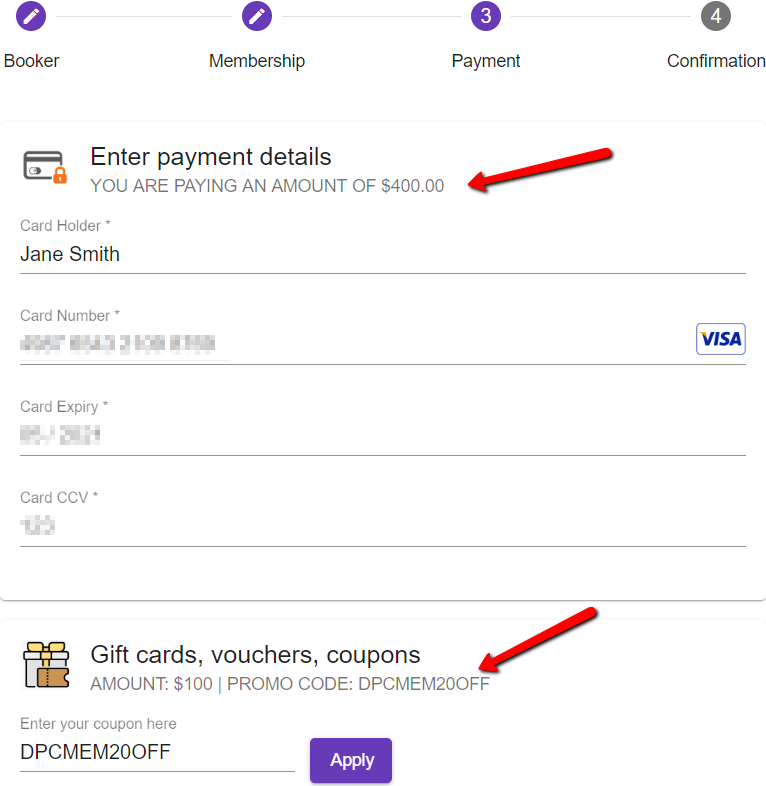The height and width of the screenshot is (786, 766).
Task: Focus the Card CCV field
Action: click(383, 525)
